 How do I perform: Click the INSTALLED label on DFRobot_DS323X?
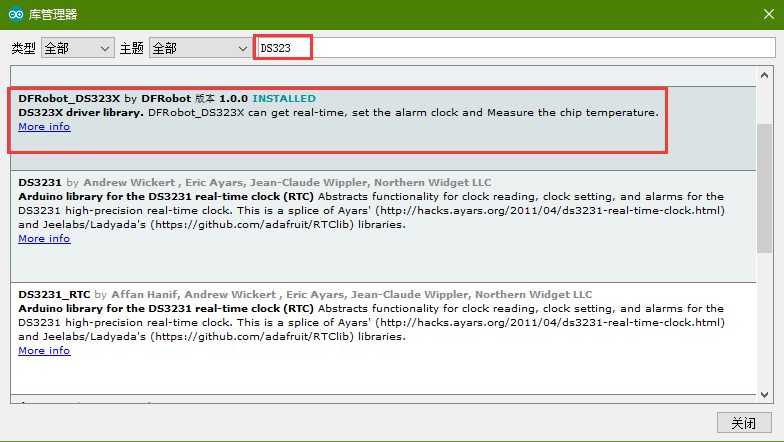coord(284,98)
